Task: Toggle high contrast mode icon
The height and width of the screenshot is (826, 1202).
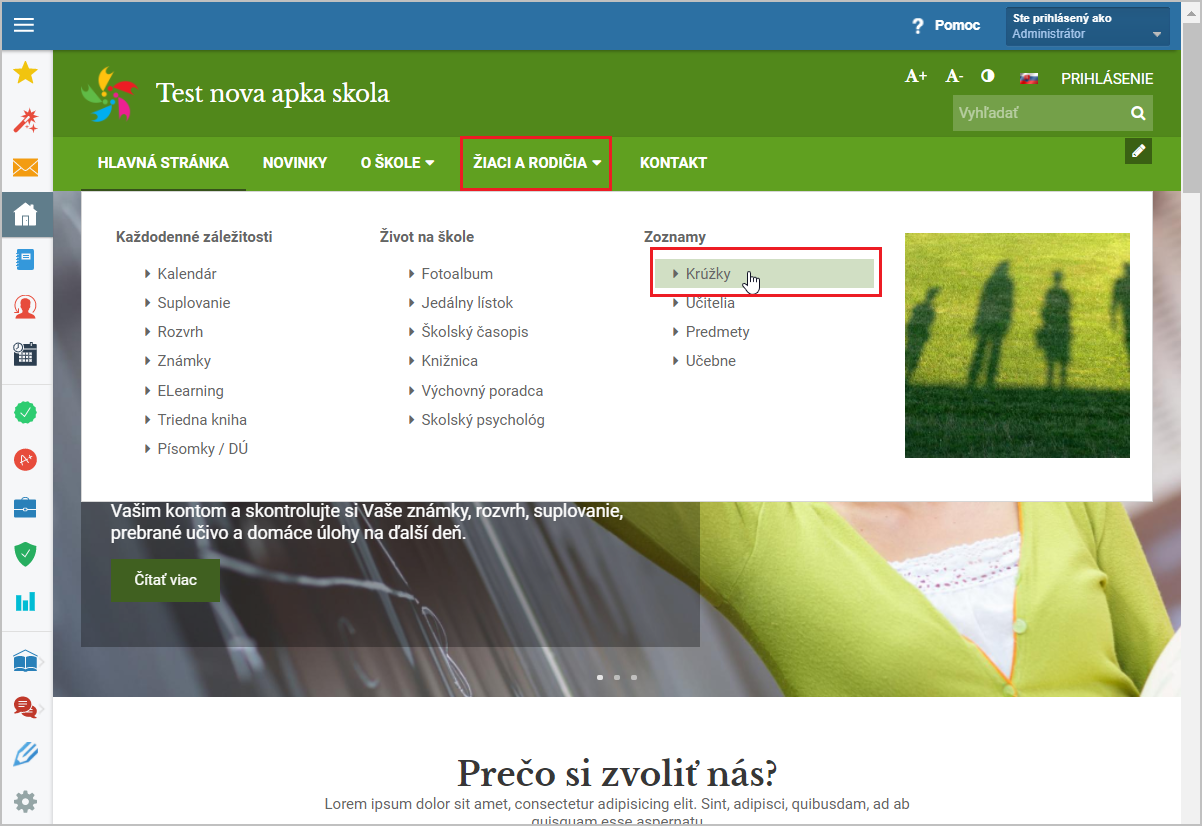Action: tap(988, 76)
